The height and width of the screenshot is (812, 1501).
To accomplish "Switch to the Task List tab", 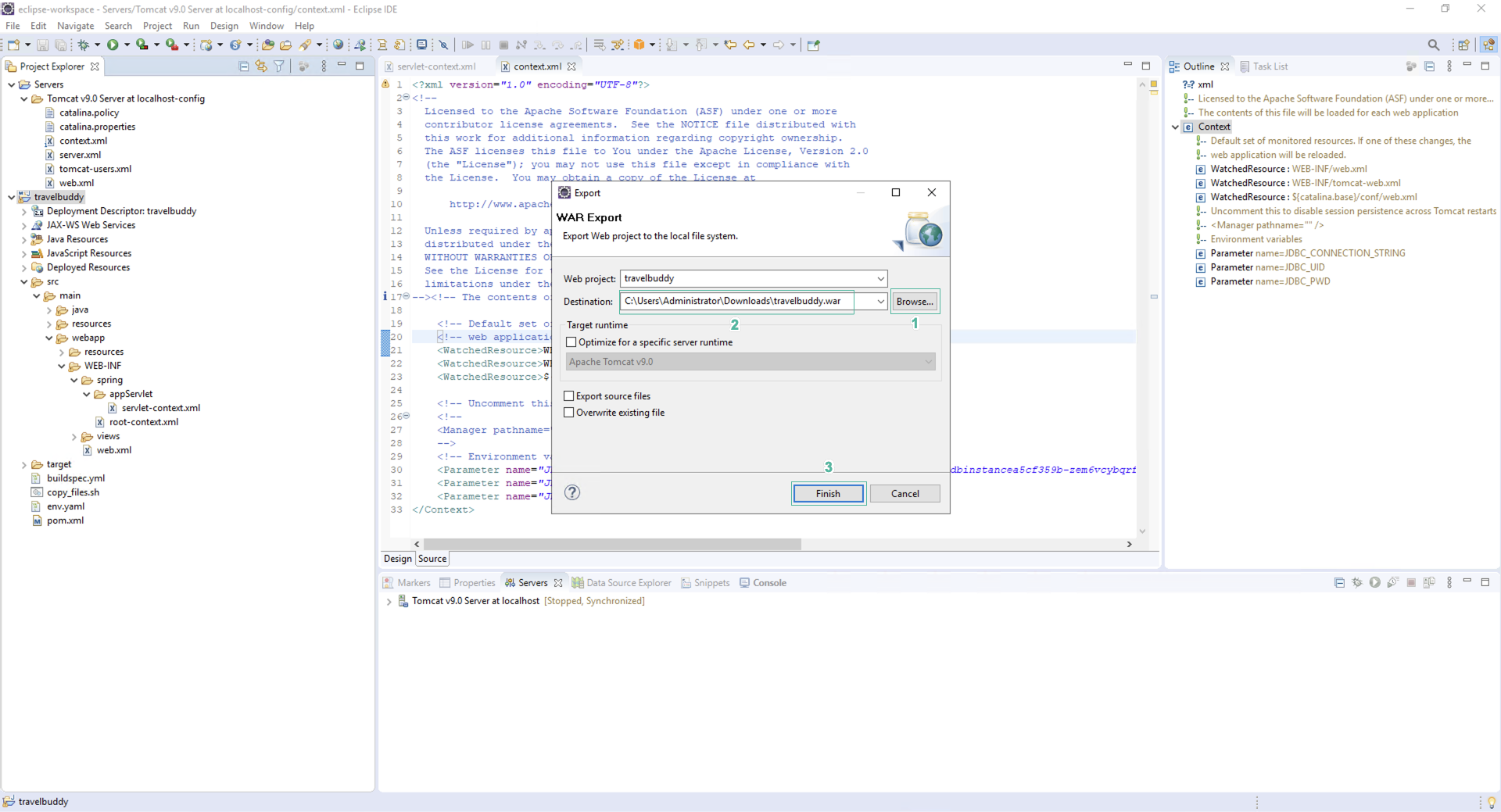I will tap(1264, 66).
